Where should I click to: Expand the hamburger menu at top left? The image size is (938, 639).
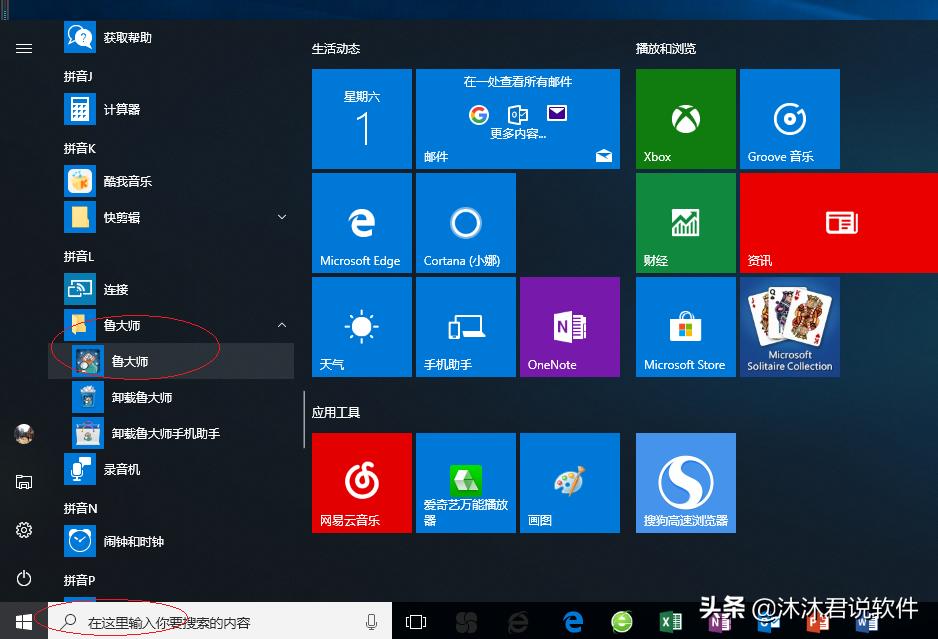point(24,48)
